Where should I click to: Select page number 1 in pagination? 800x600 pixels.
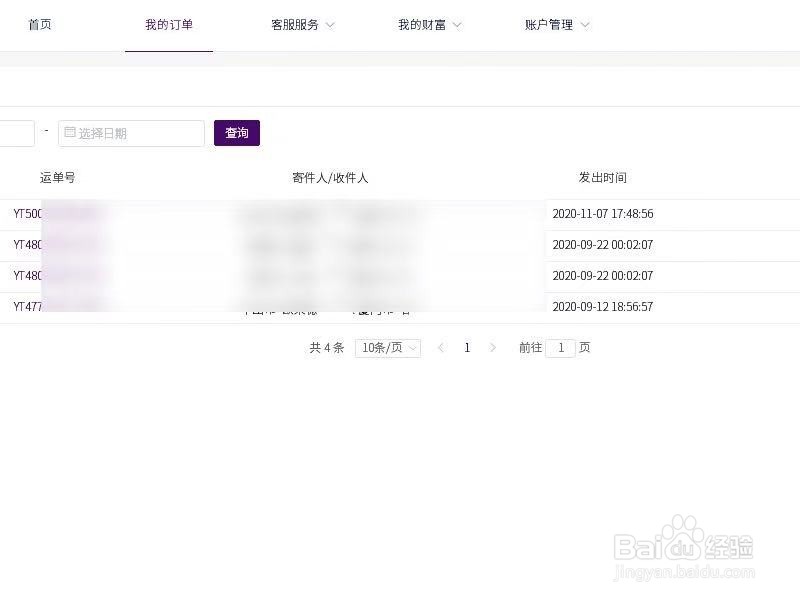click(x=467, y=348)
